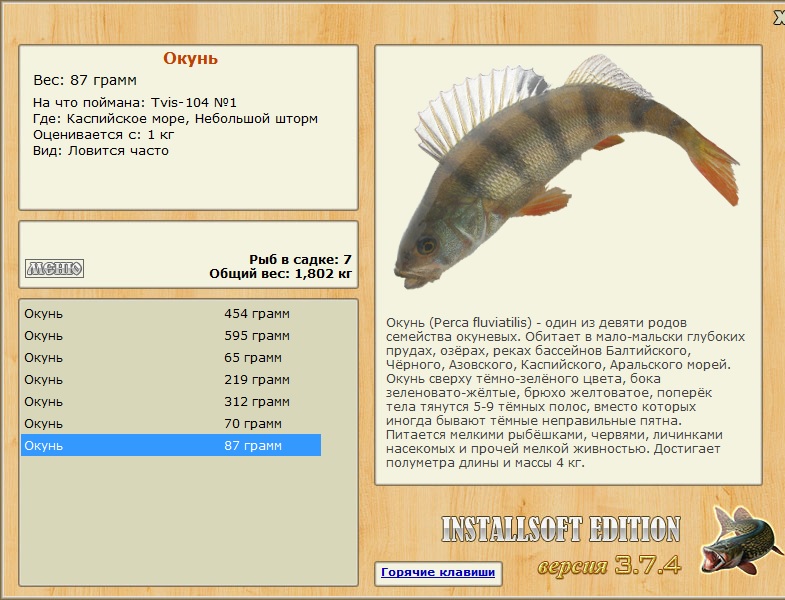The image size is (785, 600).
Task: Select the 454 грамм Окунь entry
Action: click(x=171, y=314)
